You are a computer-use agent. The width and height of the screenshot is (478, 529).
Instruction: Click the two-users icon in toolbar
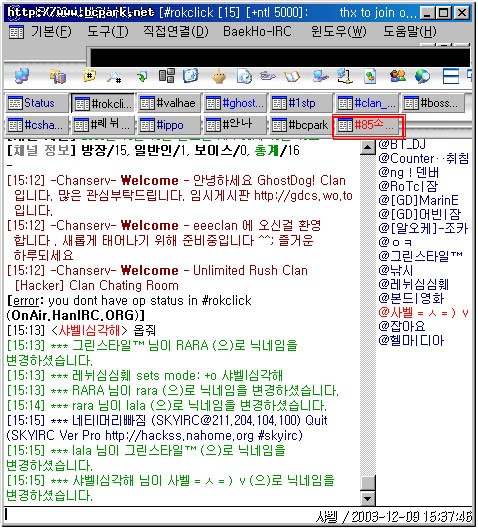coord(397,76)
